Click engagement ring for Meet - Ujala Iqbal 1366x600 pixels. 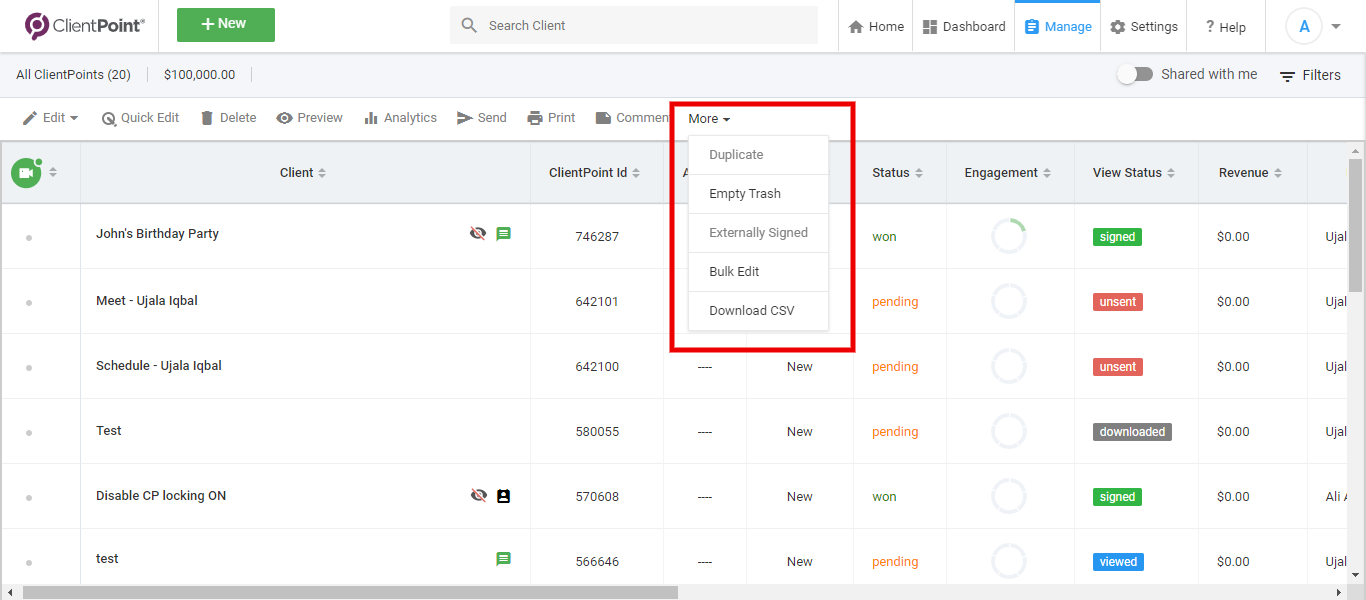coord(1008,301)
